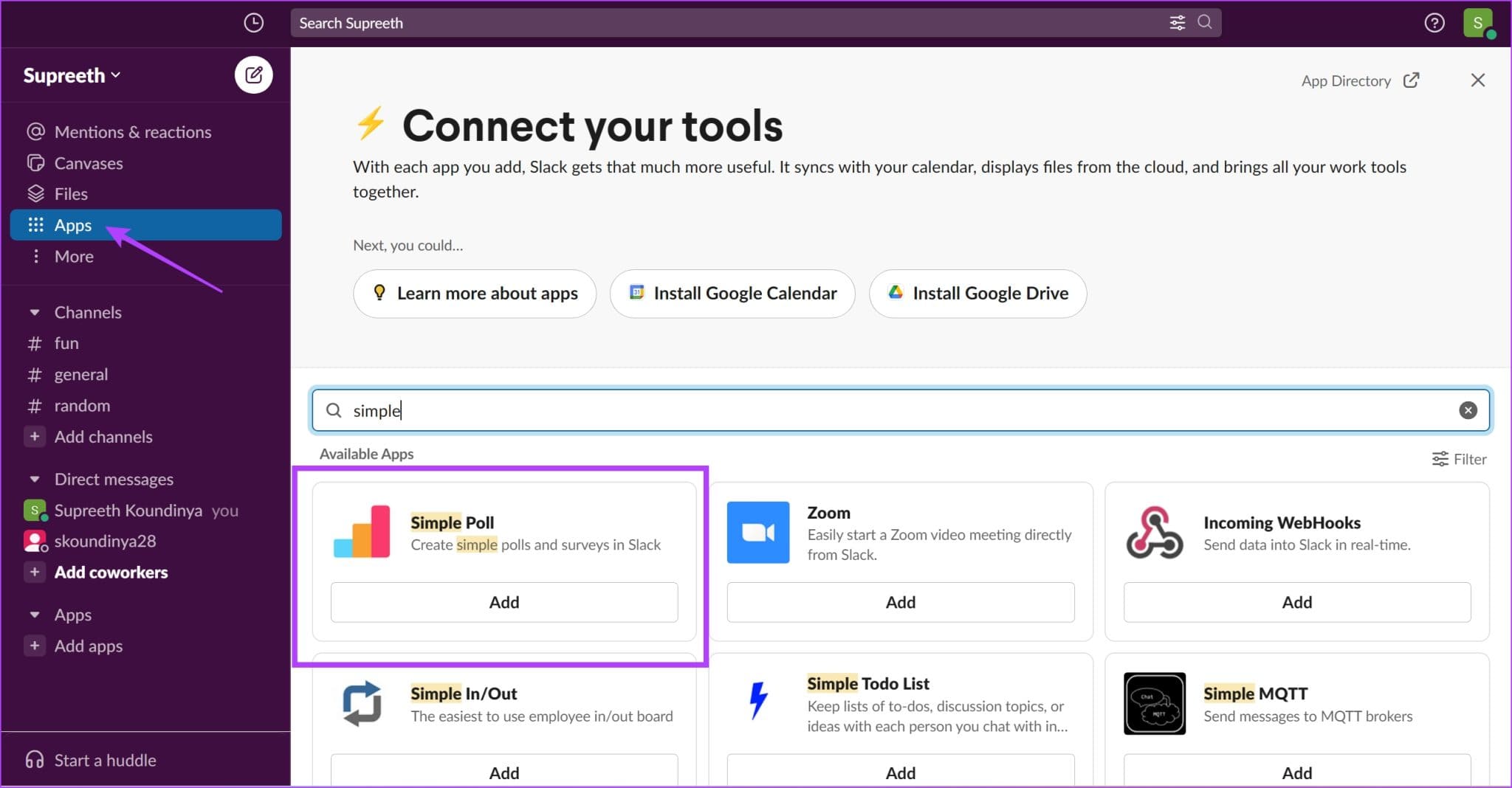Click the Simple In/Out app icon
Screen dimensions: 1512x788
click(362, 704)
